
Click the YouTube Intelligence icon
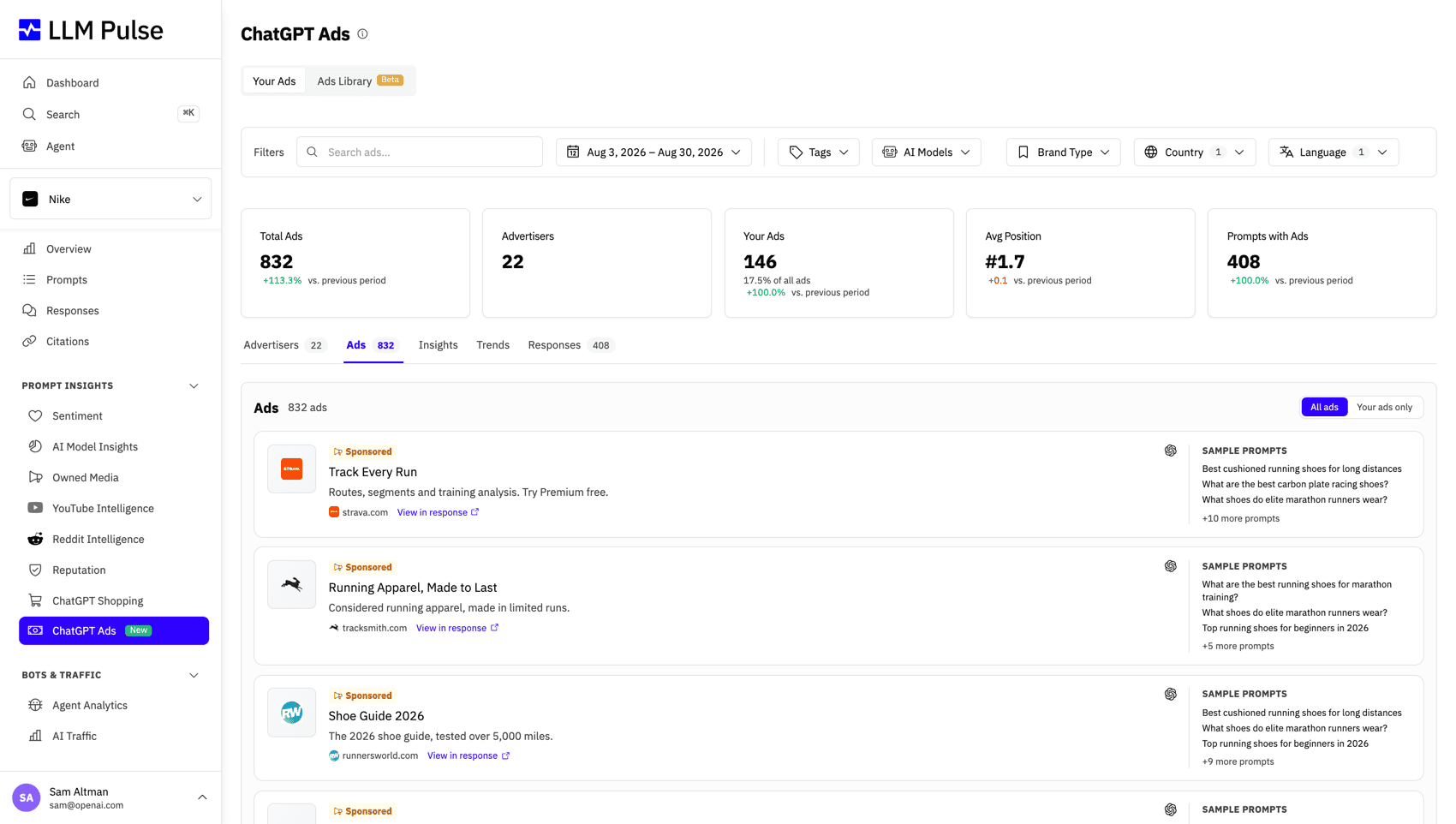[x=35, y=508]
